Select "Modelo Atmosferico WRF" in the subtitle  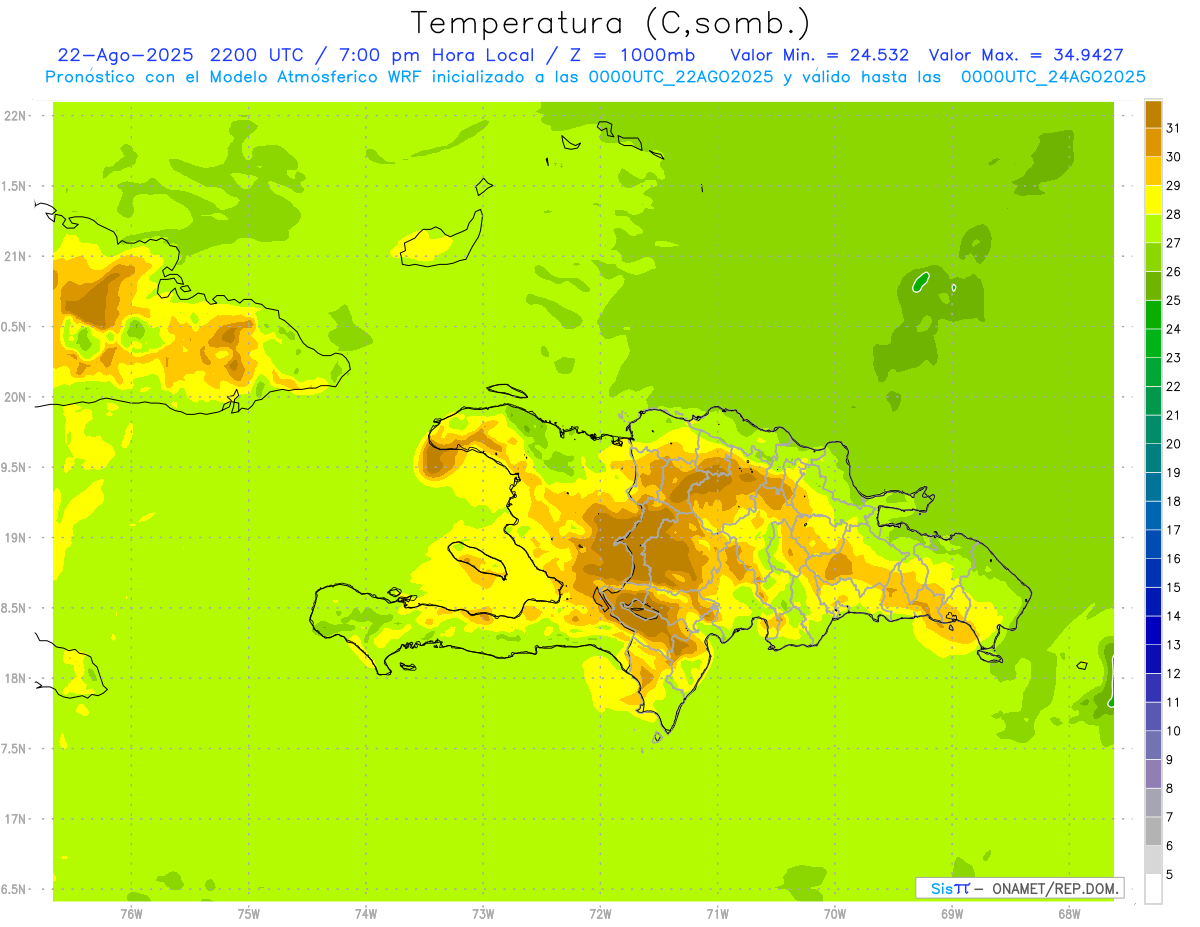[x=316, y=77]
